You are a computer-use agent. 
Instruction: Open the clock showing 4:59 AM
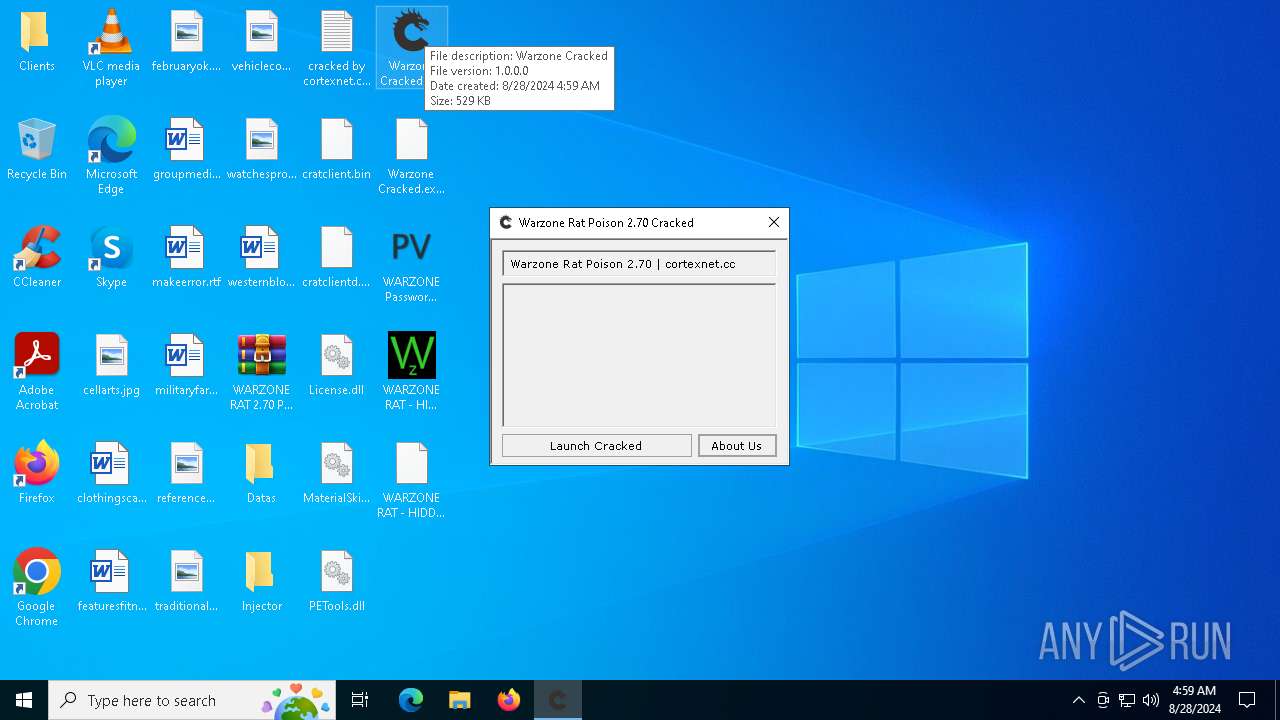[x=1194, y=700]
